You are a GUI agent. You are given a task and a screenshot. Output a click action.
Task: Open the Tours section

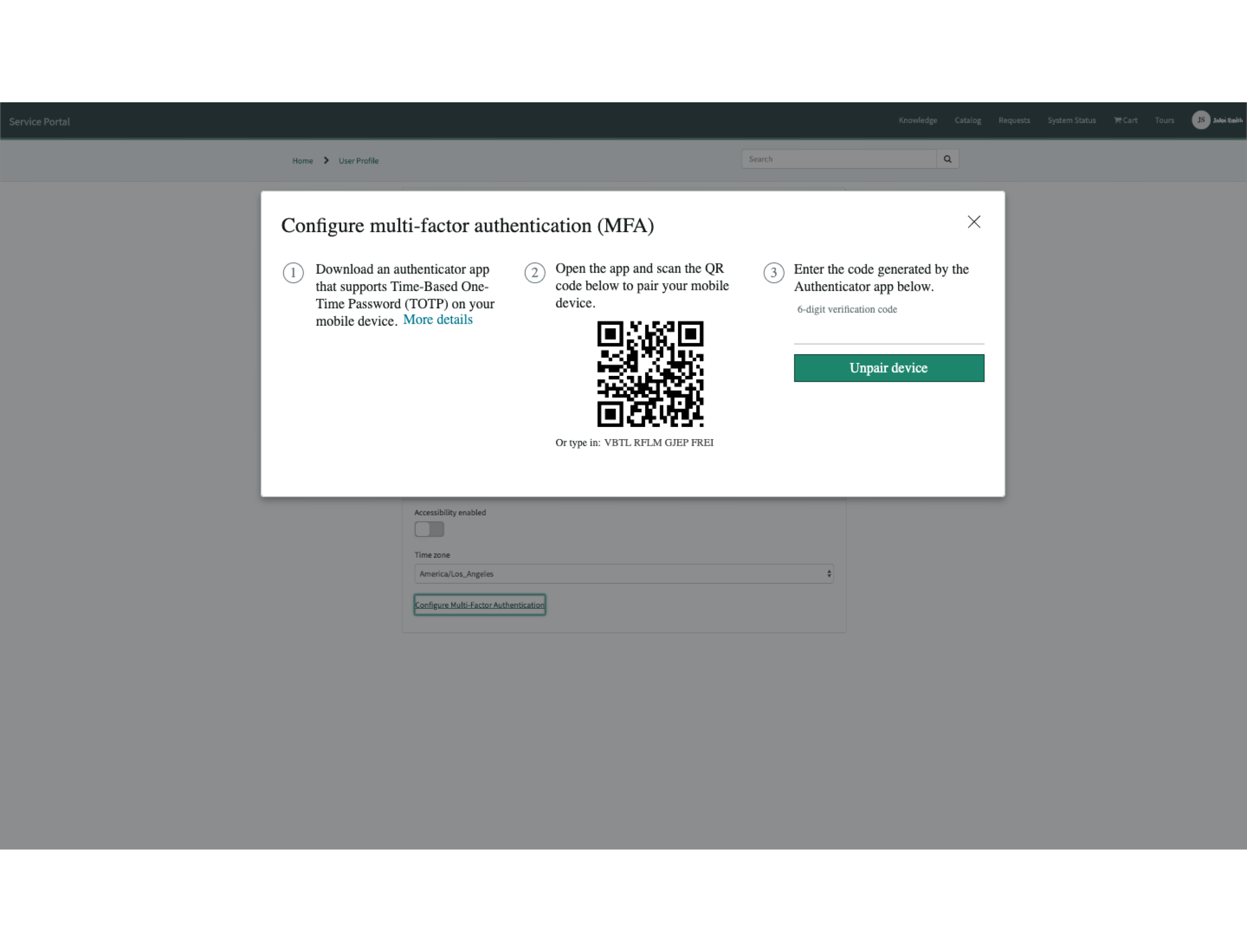1164,120
